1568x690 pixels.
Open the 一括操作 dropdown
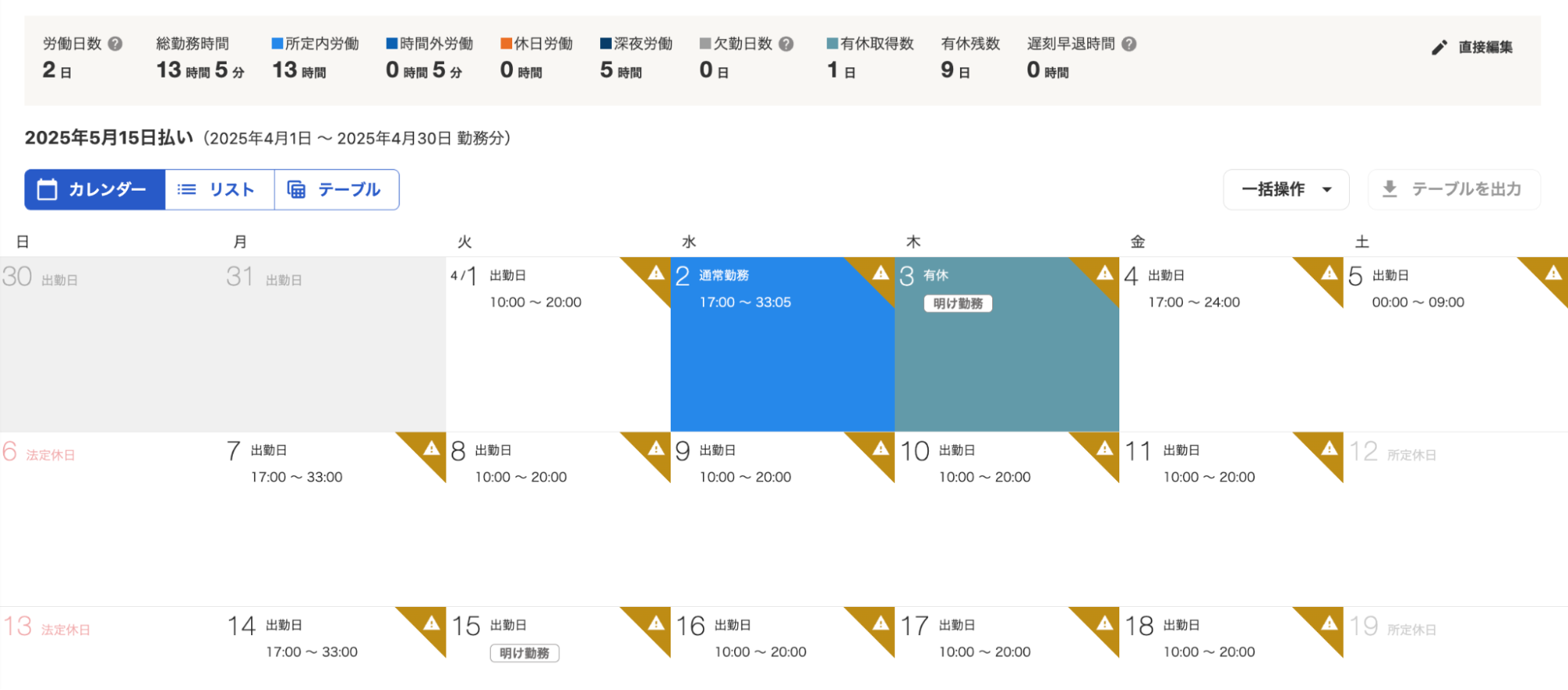click(1286, 190)
